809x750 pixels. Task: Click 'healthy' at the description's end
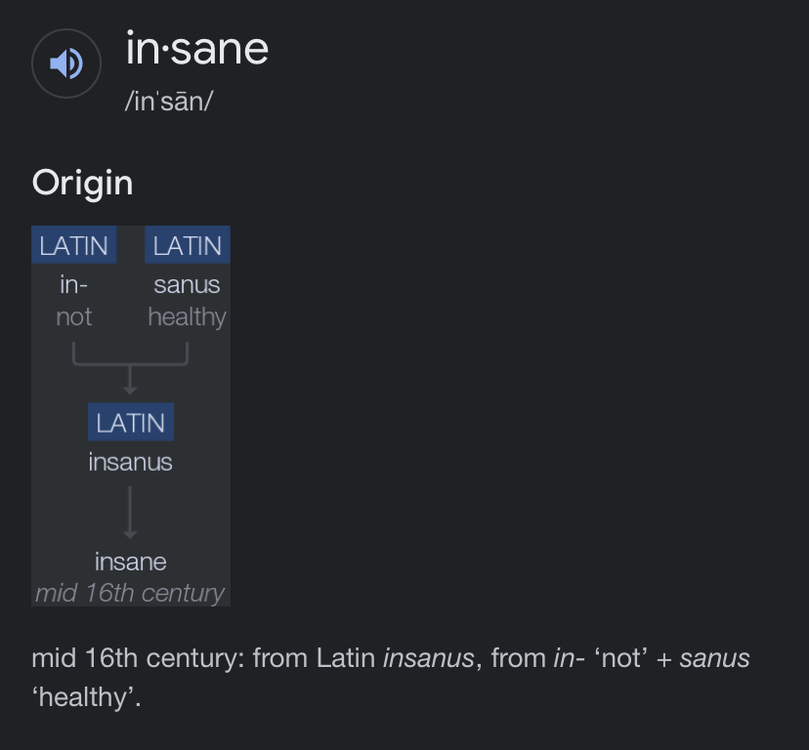(x=86, y=697)
